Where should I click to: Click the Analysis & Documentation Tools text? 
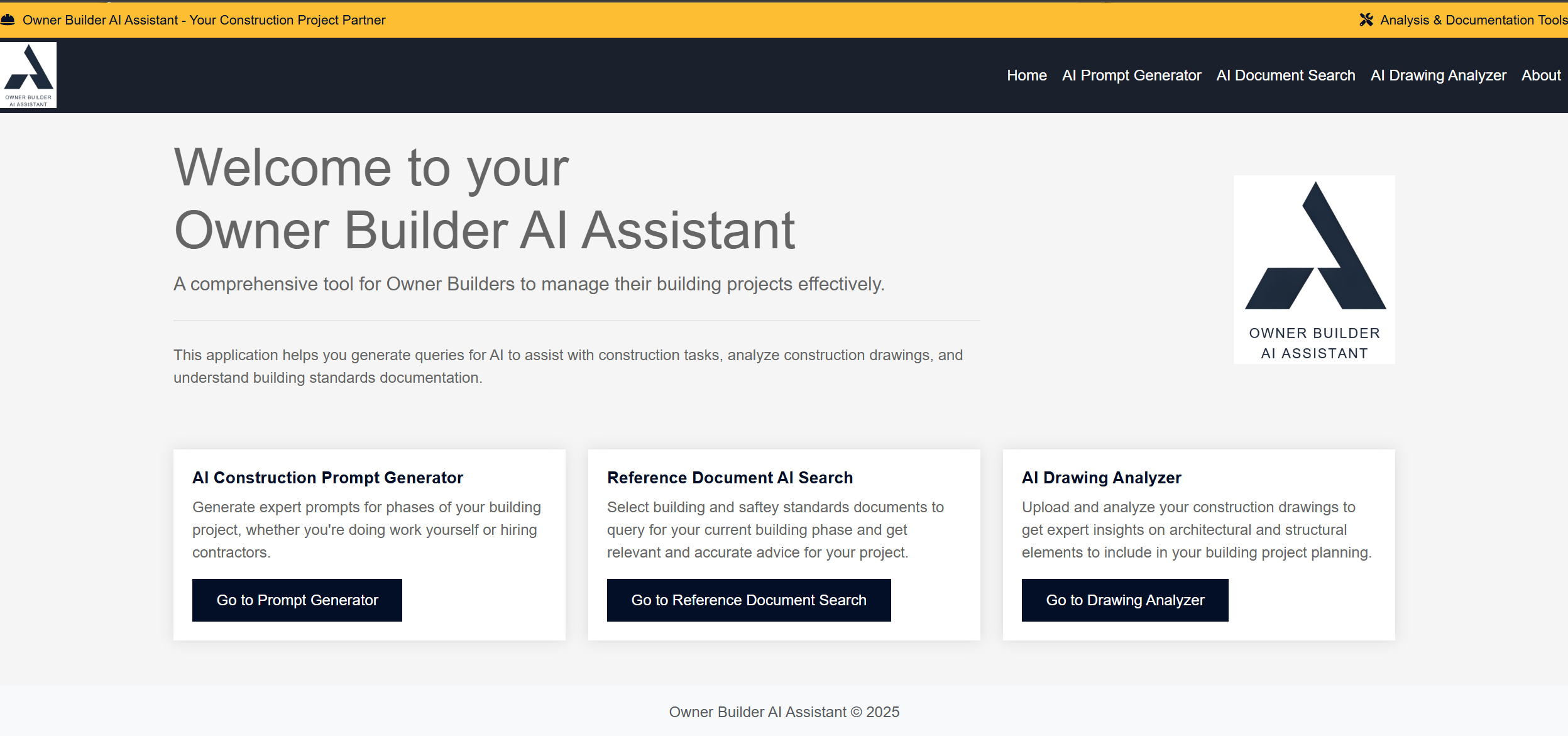(1473, 19)
